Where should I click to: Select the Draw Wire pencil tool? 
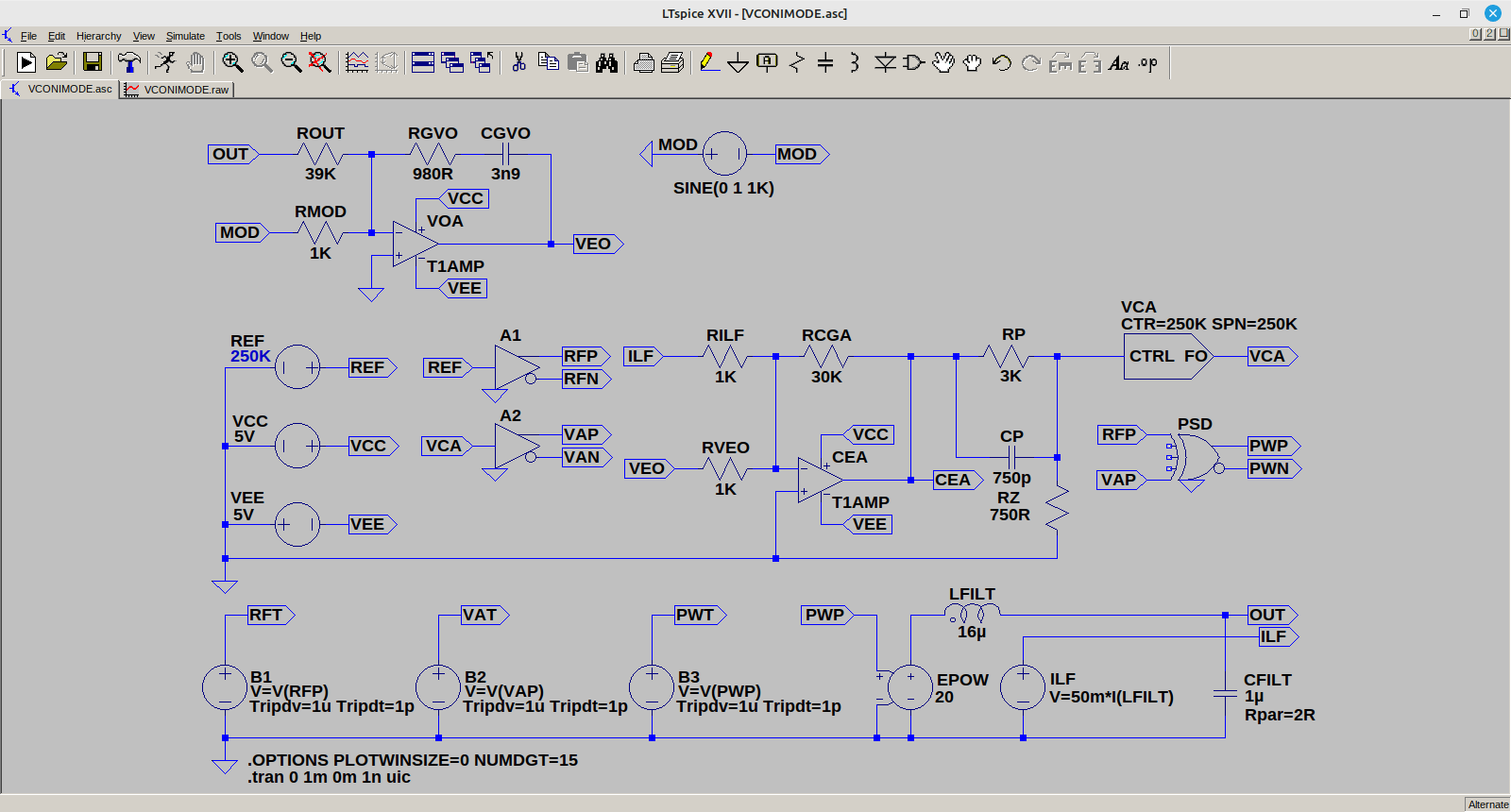709,62
